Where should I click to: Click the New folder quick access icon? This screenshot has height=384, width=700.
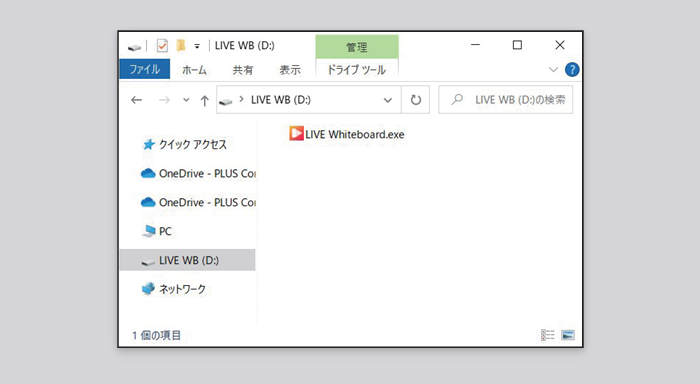(180, 46)
